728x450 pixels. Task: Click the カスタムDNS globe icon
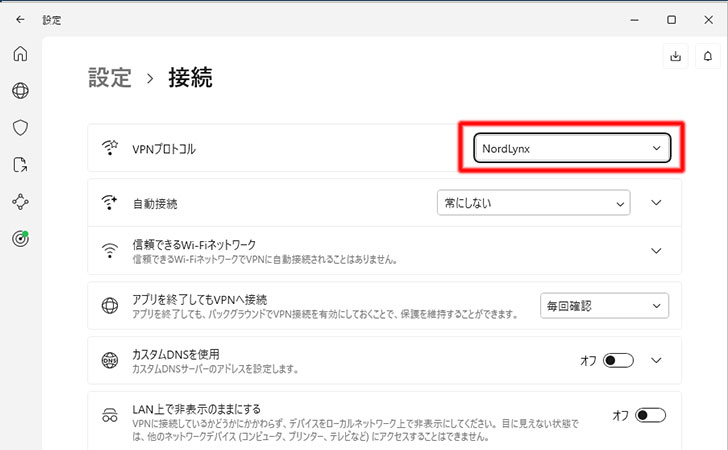[110, 360]
